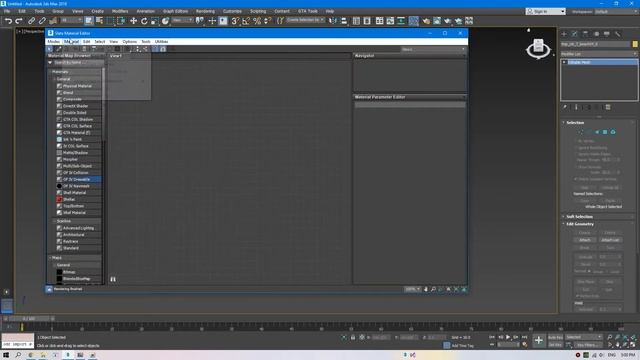Click the Attach button in Edit Geometry

[x=584, y=240]
